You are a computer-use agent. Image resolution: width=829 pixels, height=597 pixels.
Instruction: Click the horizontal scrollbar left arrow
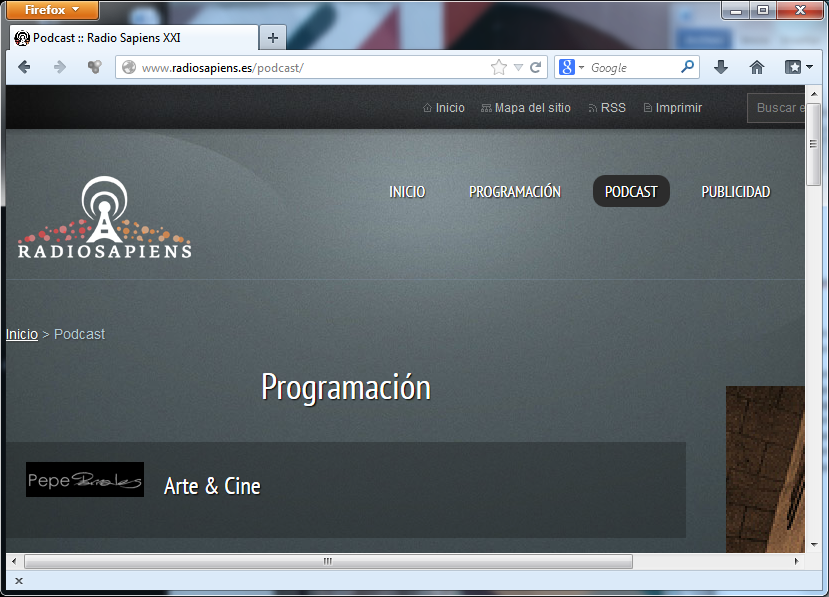click(x=14, y=561)
